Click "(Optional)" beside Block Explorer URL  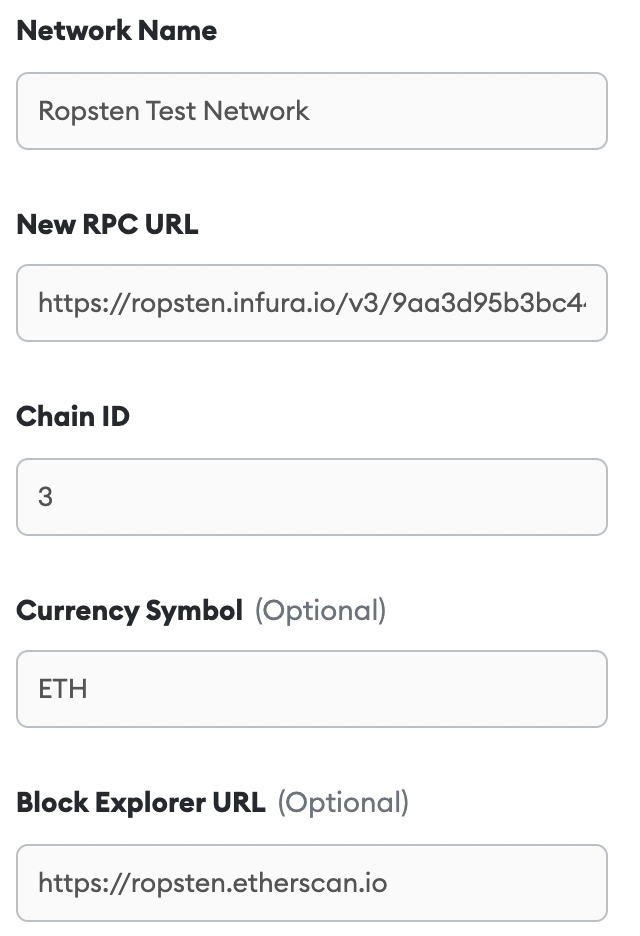pyautogui.click(x=343, y=802)
